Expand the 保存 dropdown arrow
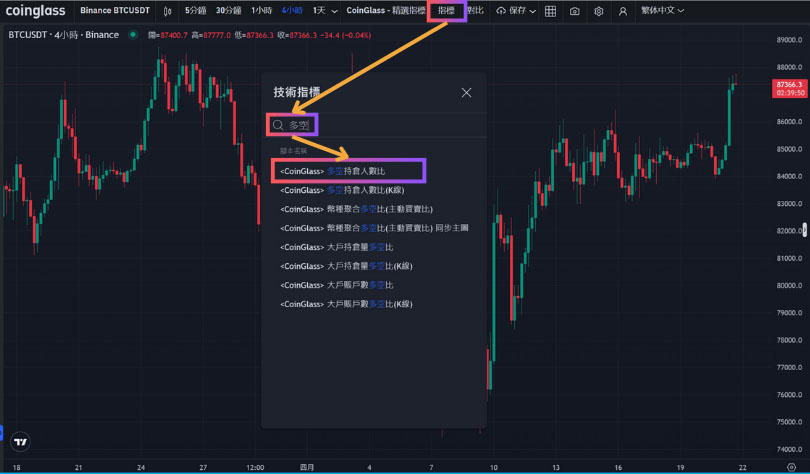 [533, 11]
